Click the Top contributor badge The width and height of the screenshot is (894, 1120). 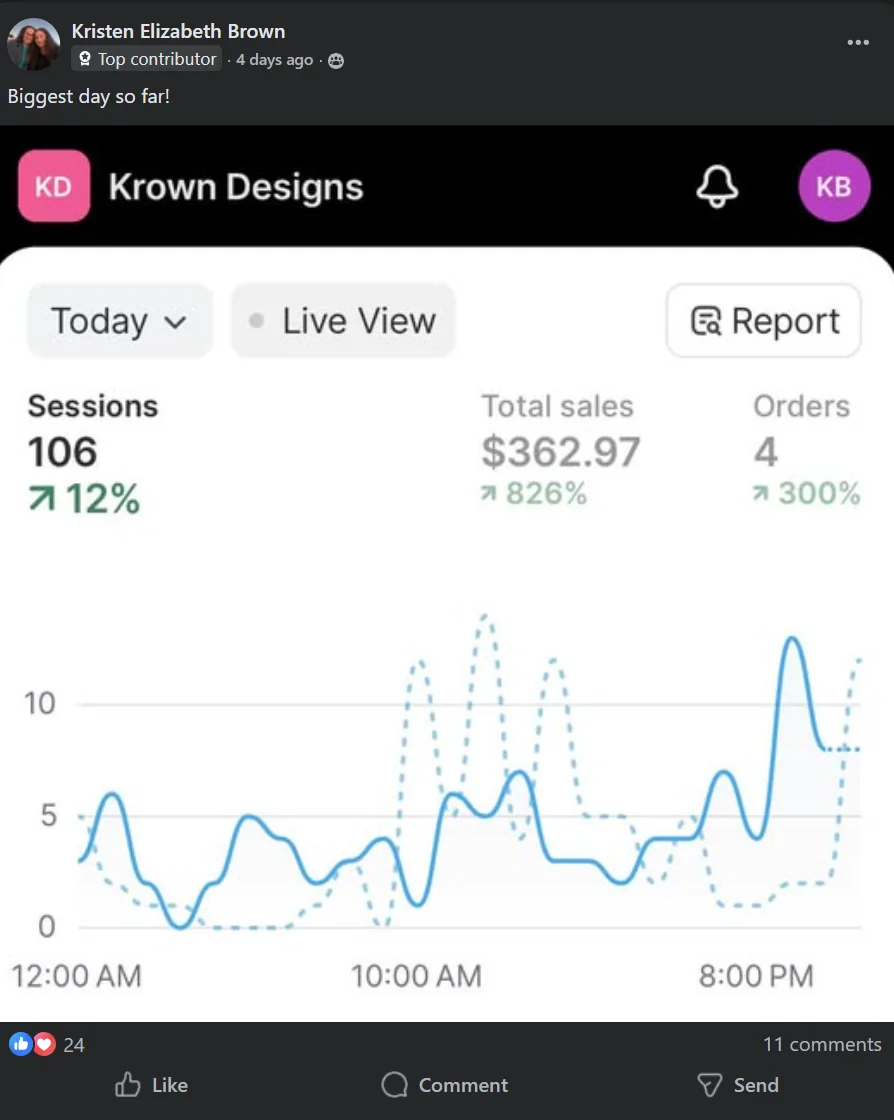(x=147, y=59)
